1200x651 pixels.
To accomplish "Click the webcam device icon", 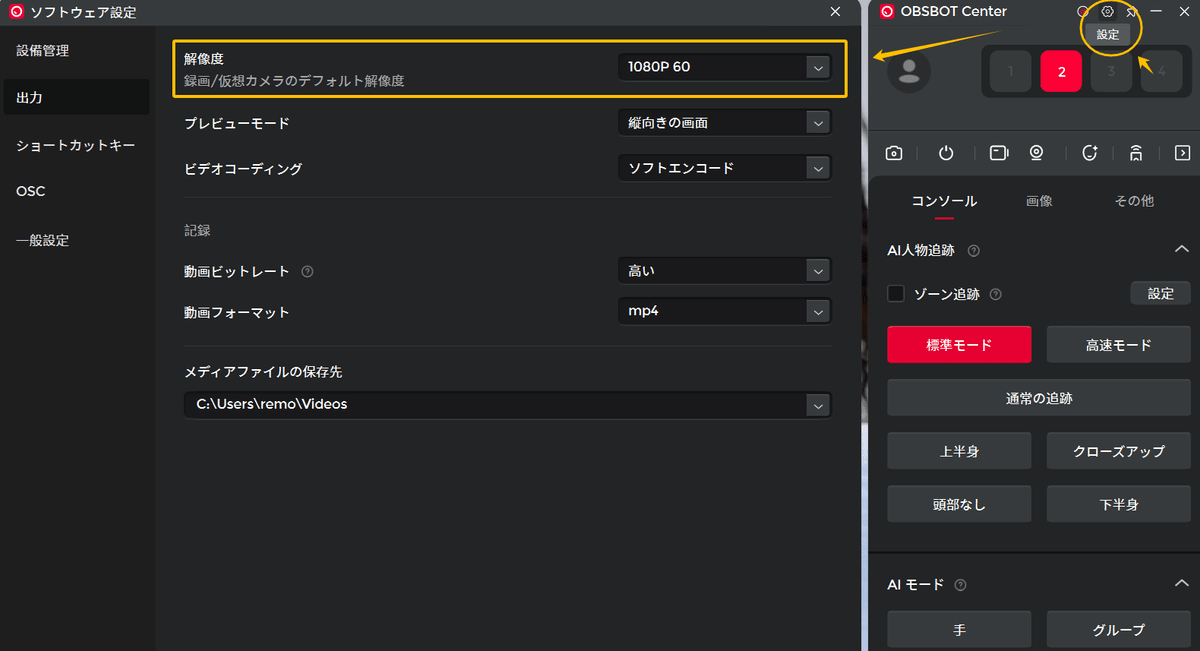I will [x=1037, y=152].
